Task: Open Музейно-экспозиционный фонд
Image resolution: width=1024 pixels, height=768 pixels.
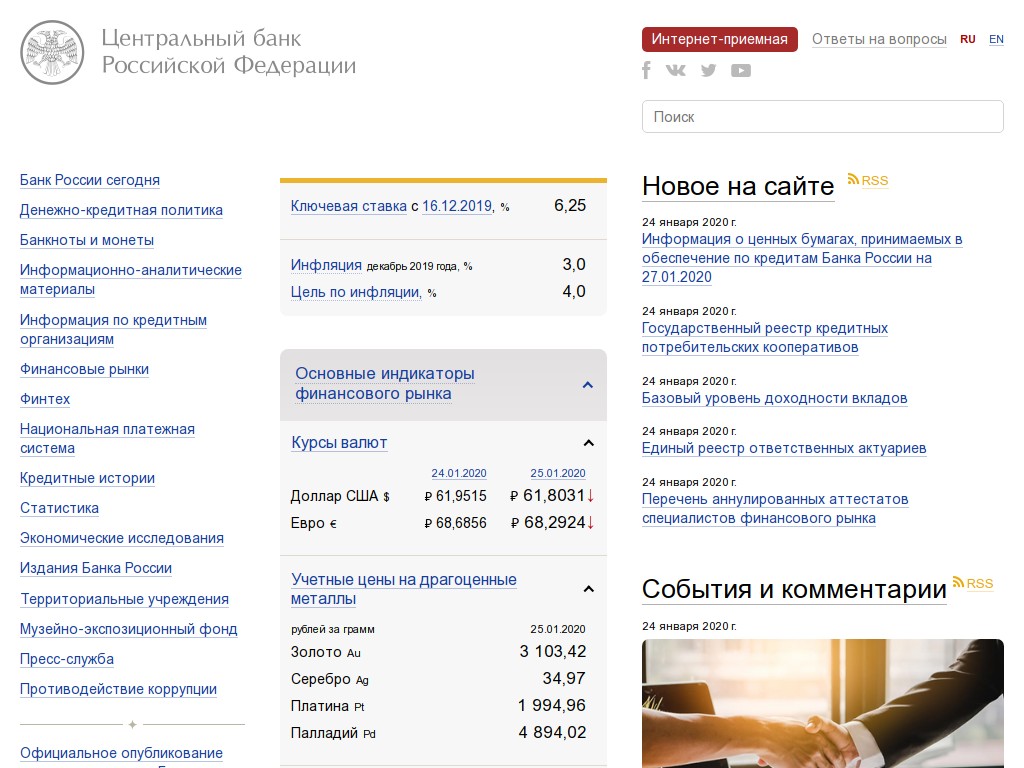Action: pos(128,629)
